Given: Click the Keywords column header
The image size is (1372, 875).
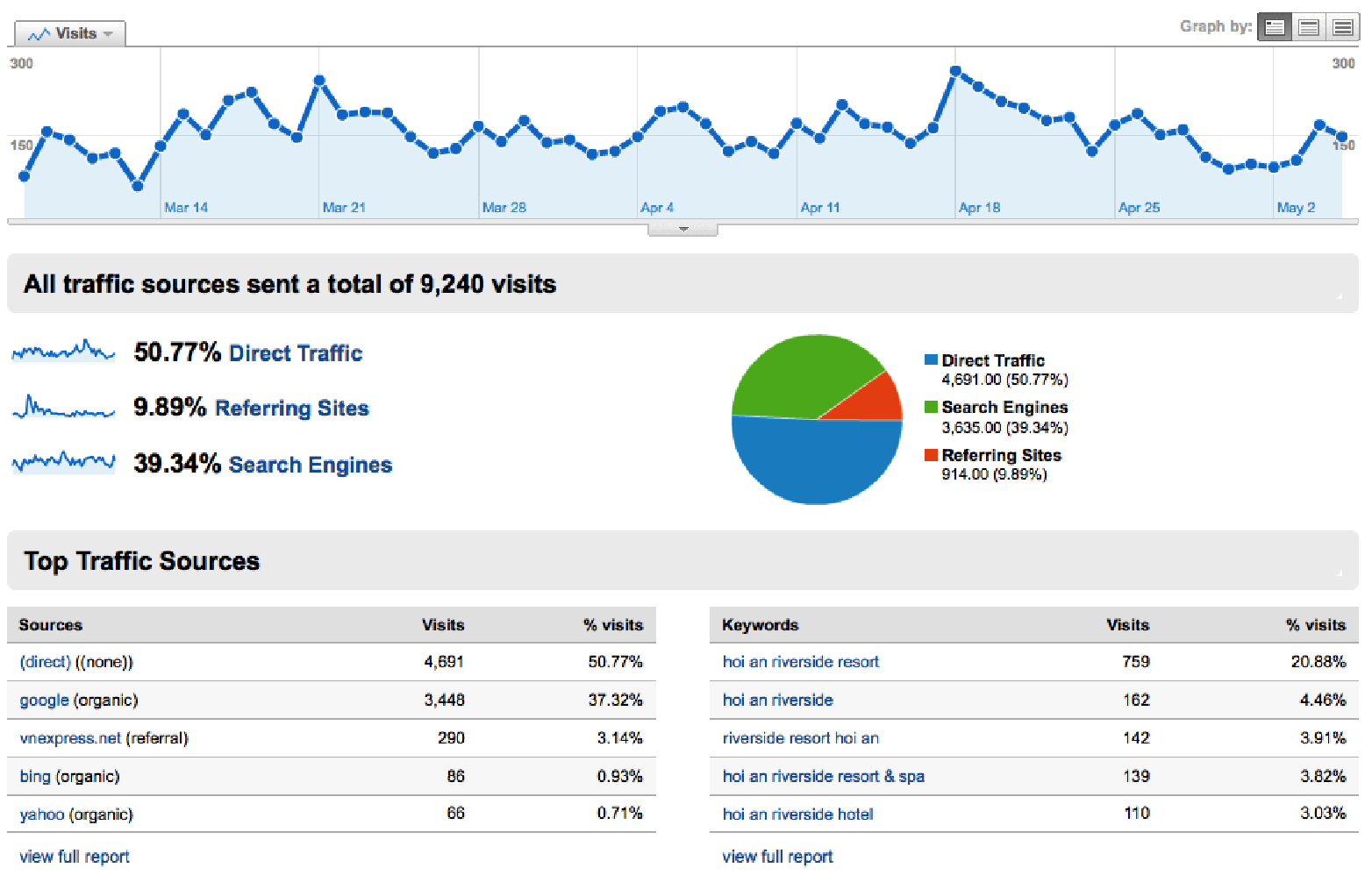Looking at the screenshot, I should tap(760, 625).
